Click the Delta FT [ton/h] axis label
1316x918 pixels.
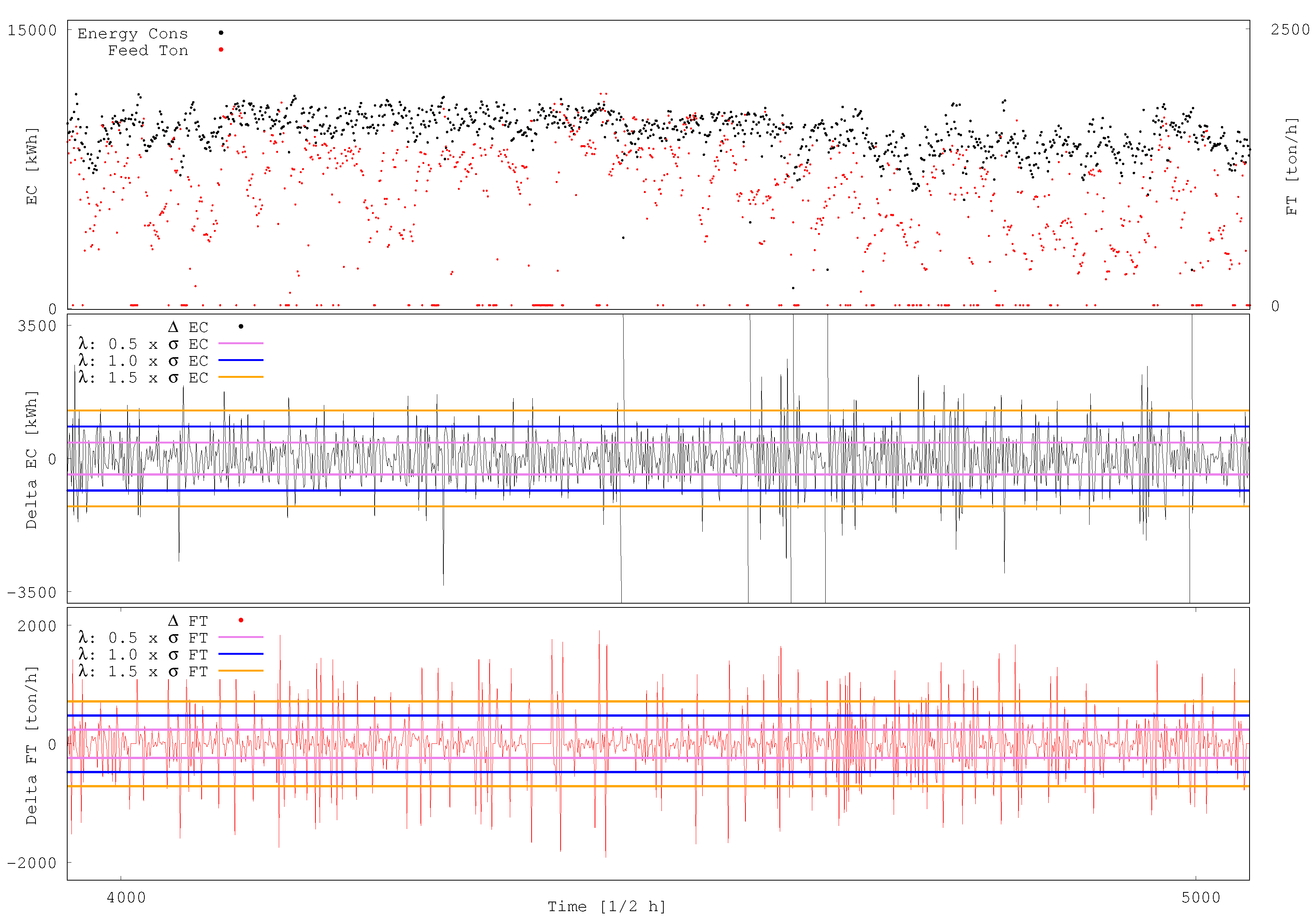32,745
